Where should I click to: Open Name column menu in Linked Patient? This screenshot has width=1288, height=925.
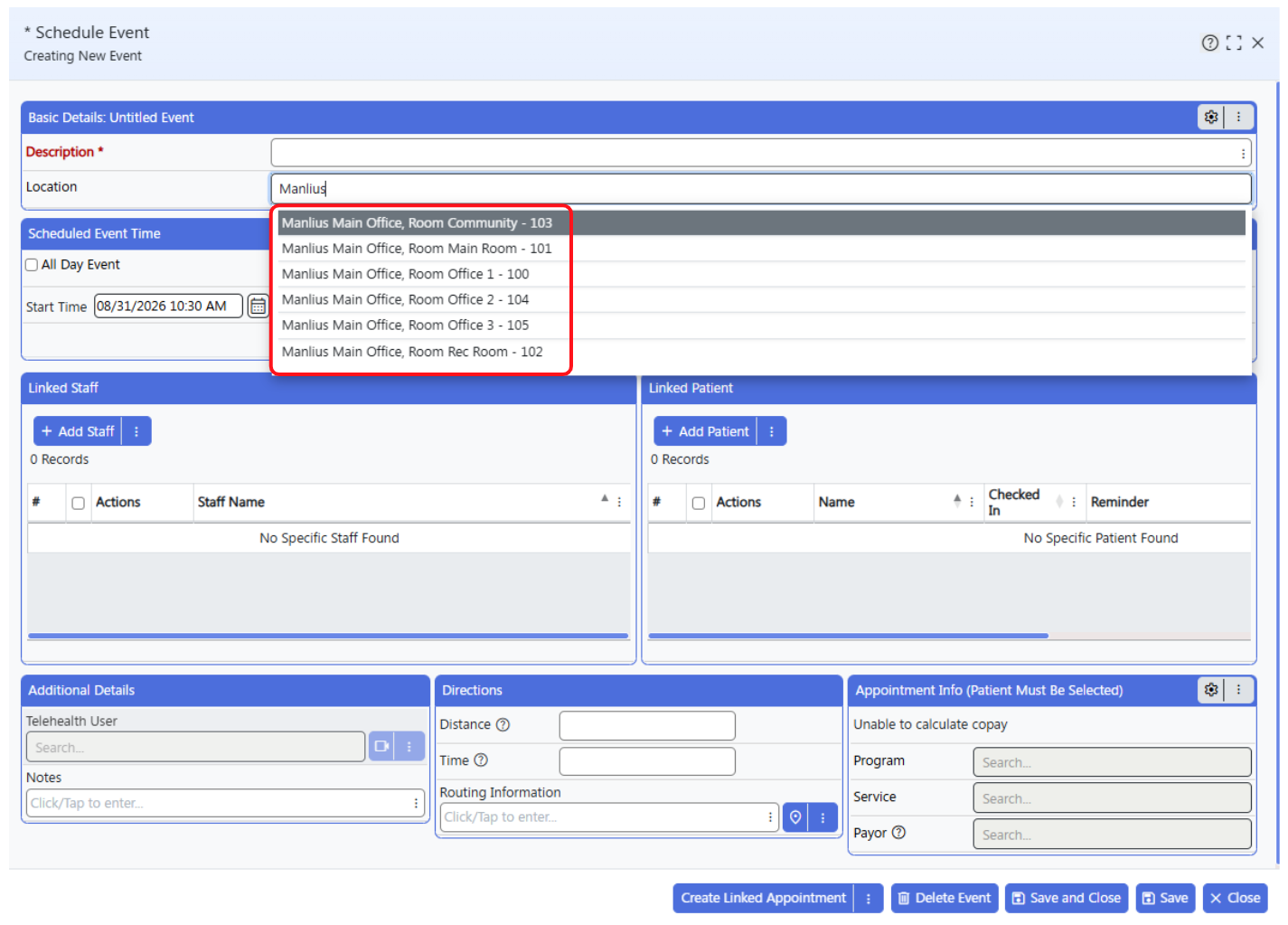(972, 502)
